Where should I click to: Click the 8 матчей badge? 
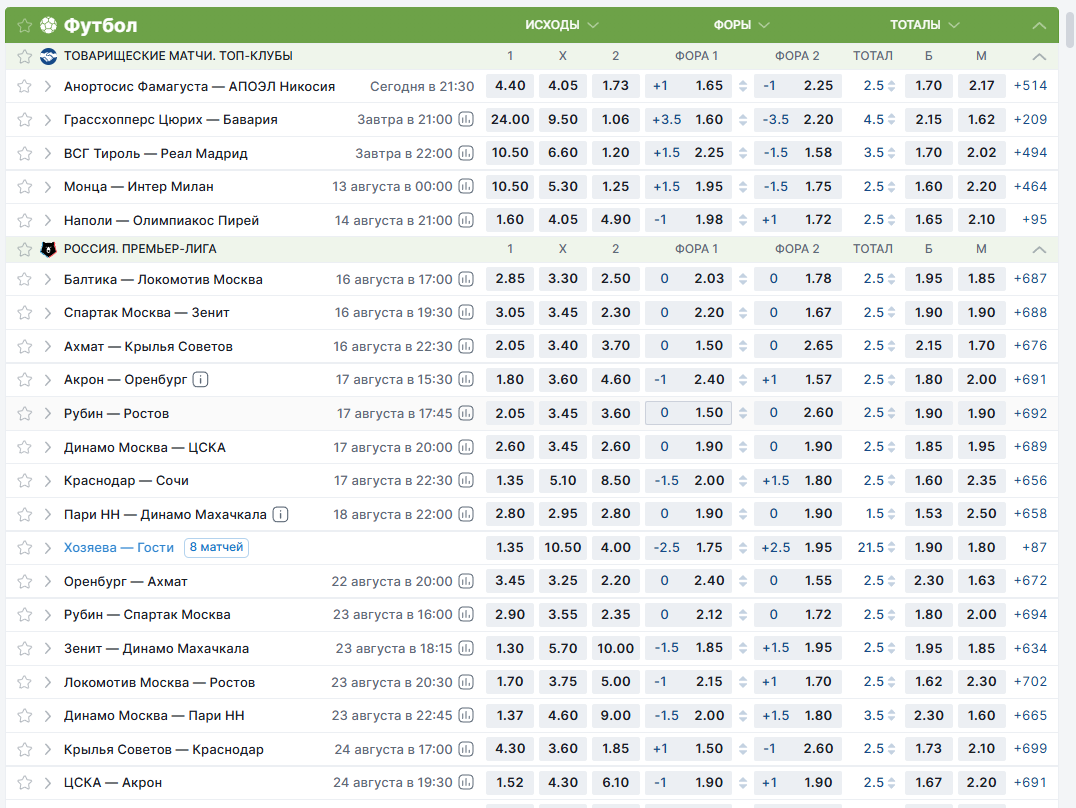pos(216,547)
